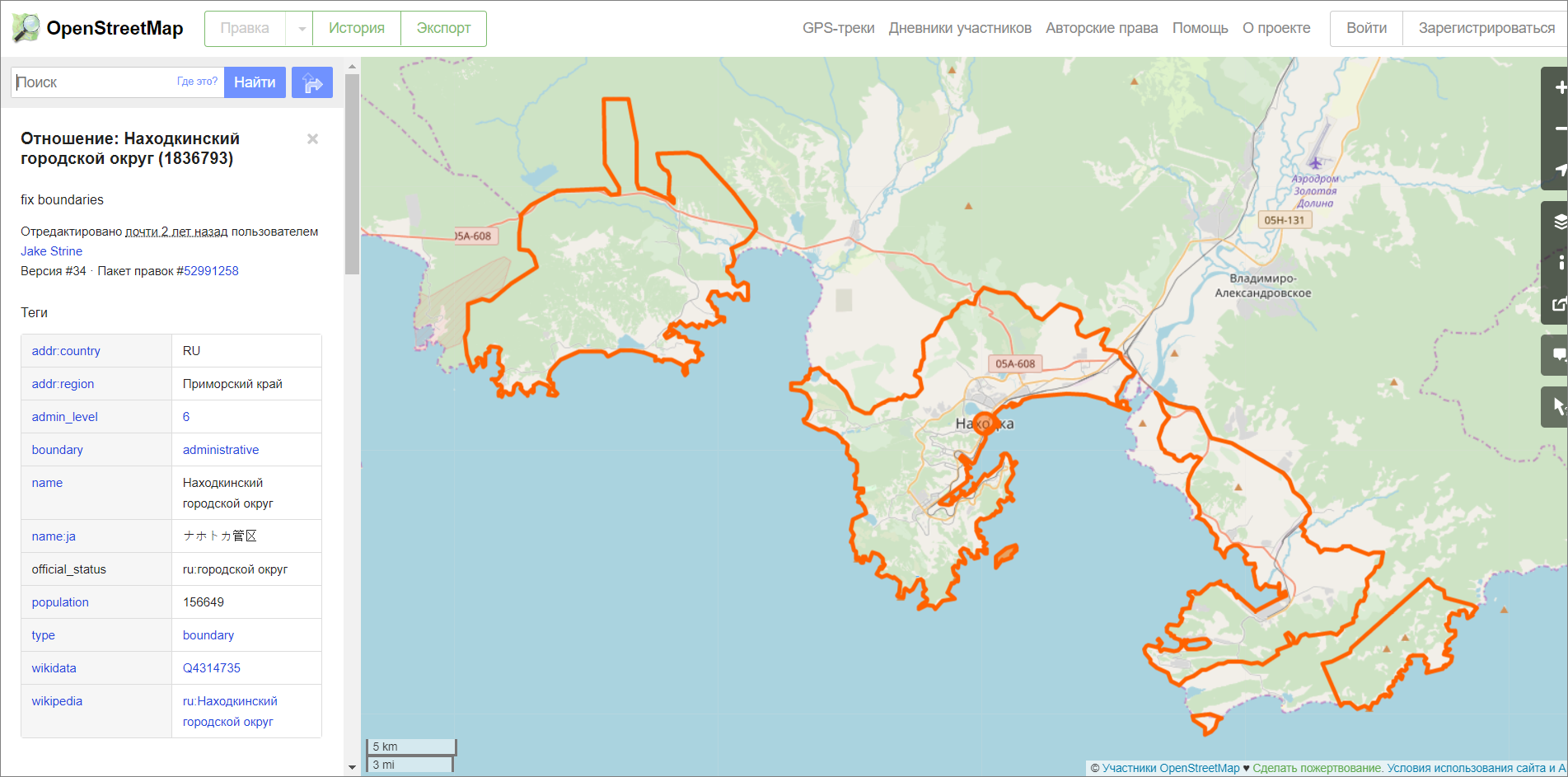Click the official_status tag key text
The width and height of the screenshot is (1568, 777).
pos(69,569)
